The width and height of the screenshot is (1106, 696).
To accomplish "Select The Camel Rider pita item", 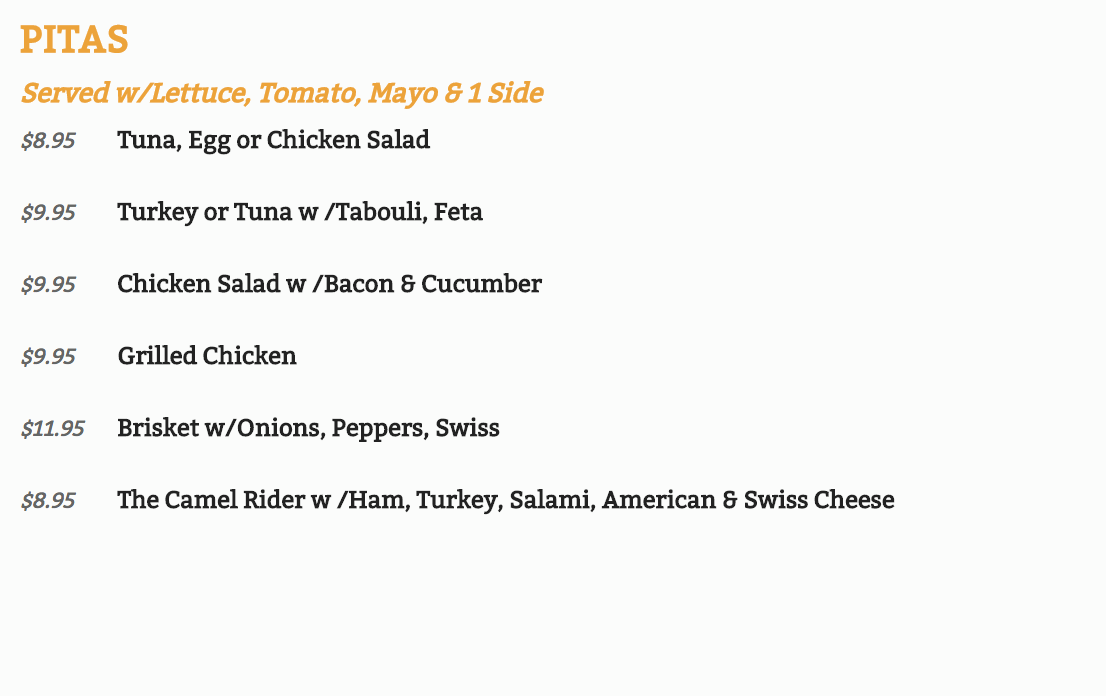I will 505,500.
